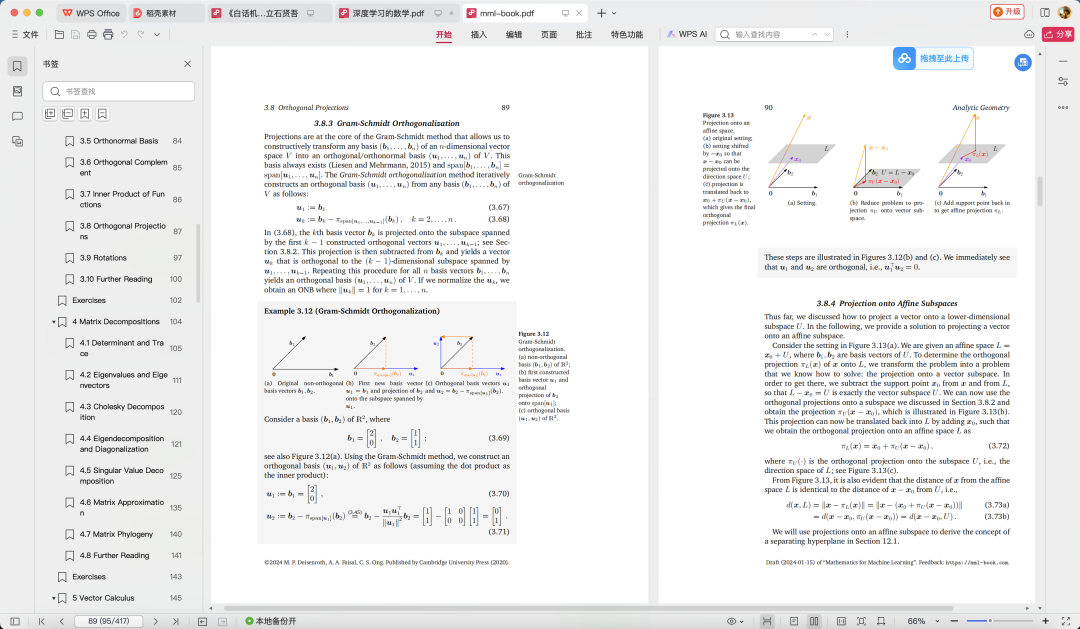This screenshot has height=629, width=1080.
Task: Switch to the WPS Office home tab
Action: tap(90, 13)
